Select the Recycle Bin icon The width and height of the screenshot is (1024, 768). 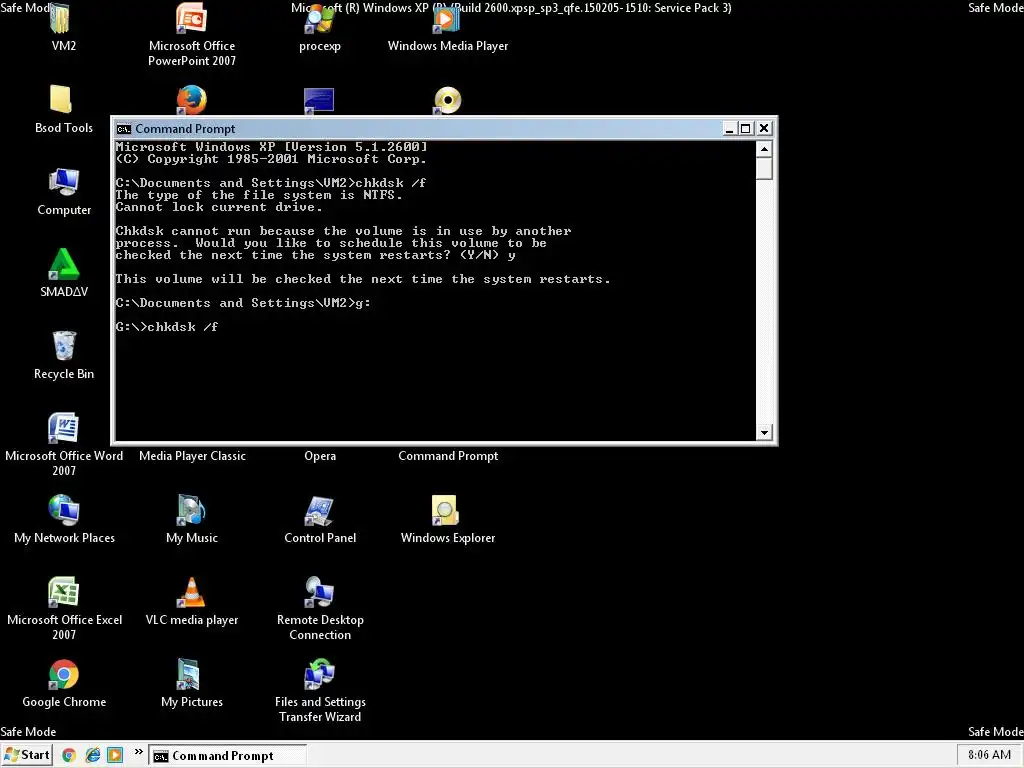(63, 346)
